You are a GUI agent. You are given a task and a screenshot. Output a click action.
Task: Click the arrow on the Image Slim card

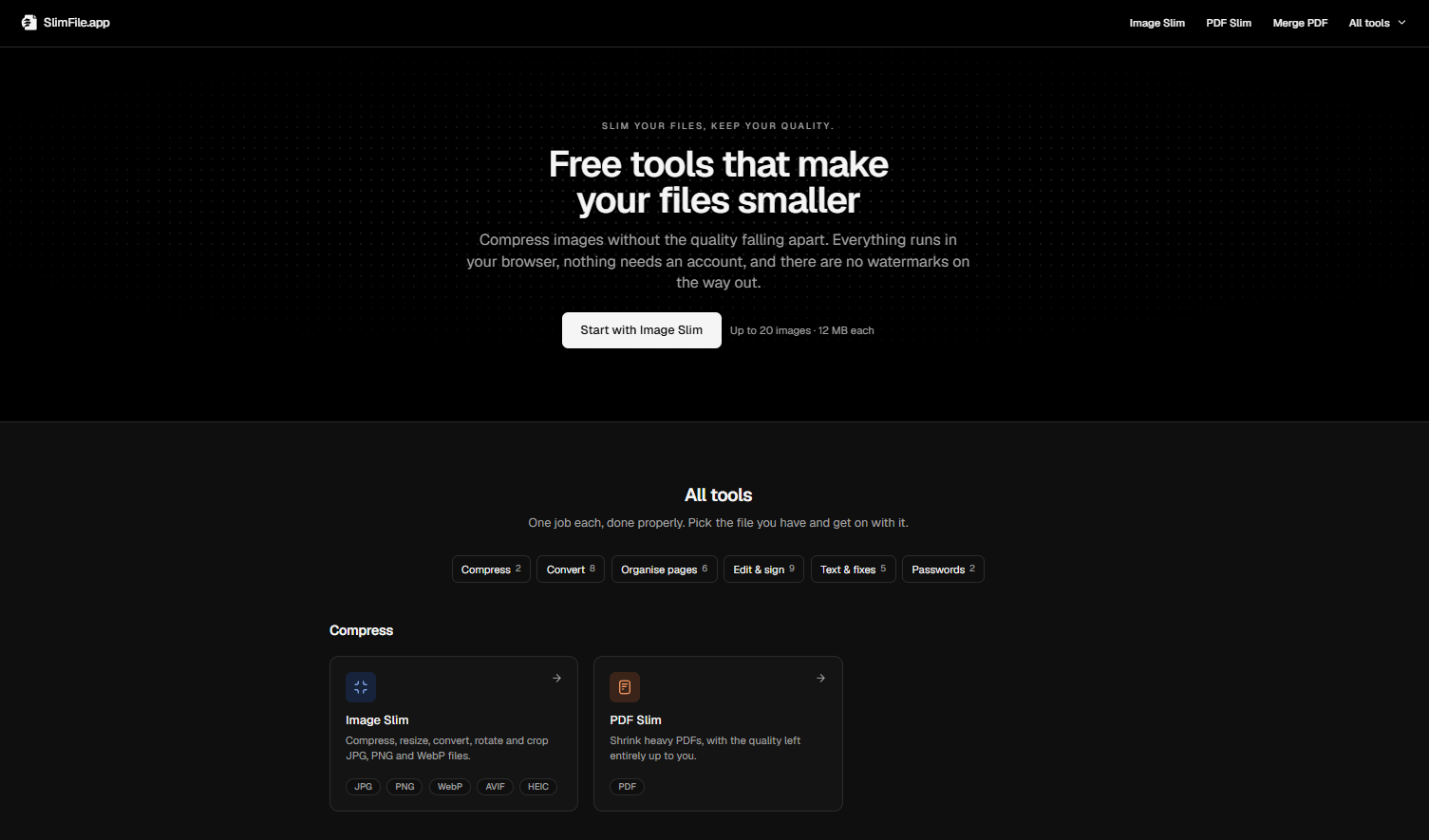(556, 678)
